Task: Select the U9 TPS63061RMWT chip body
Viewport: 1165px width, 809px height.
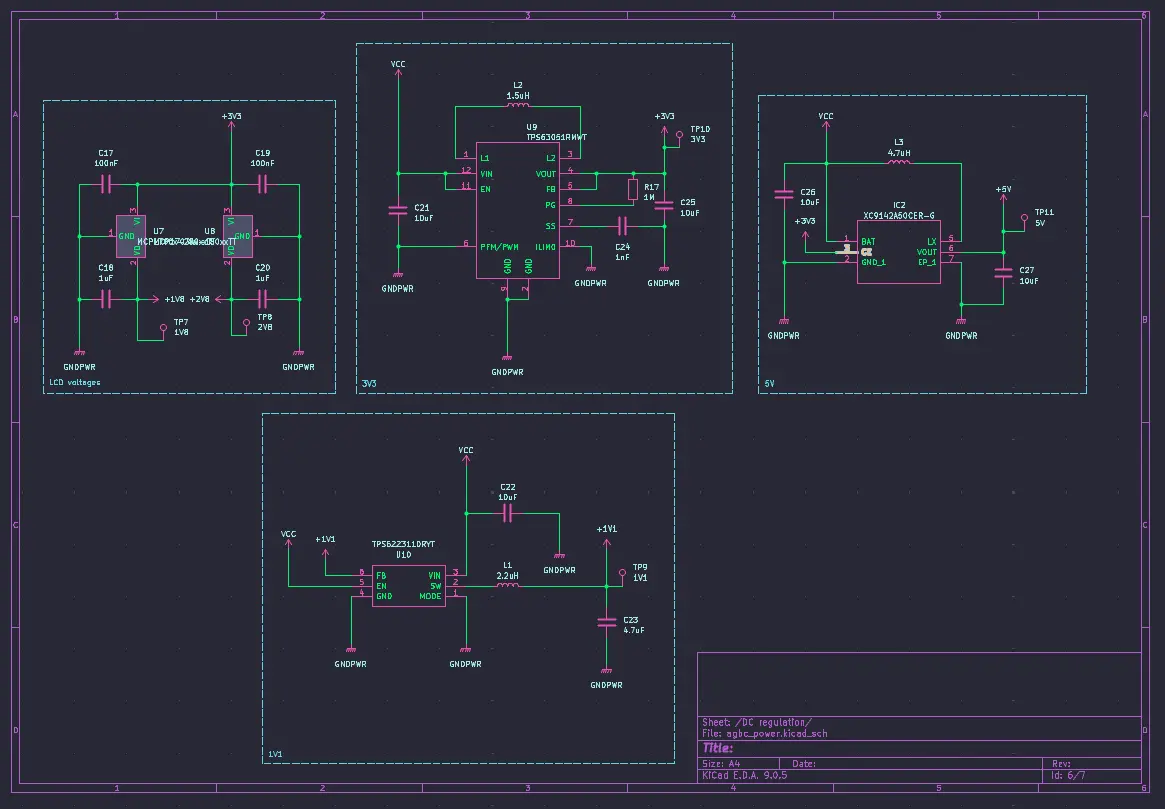Action: coord(518,211)
